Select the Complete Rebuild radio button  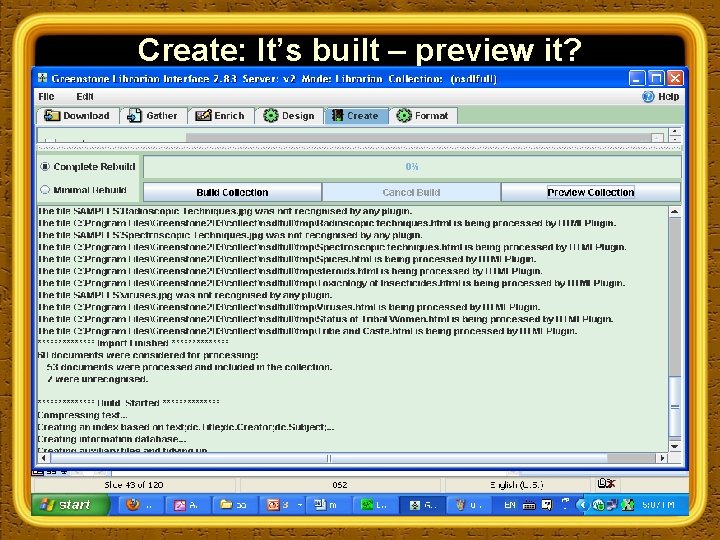click(45, 167)
